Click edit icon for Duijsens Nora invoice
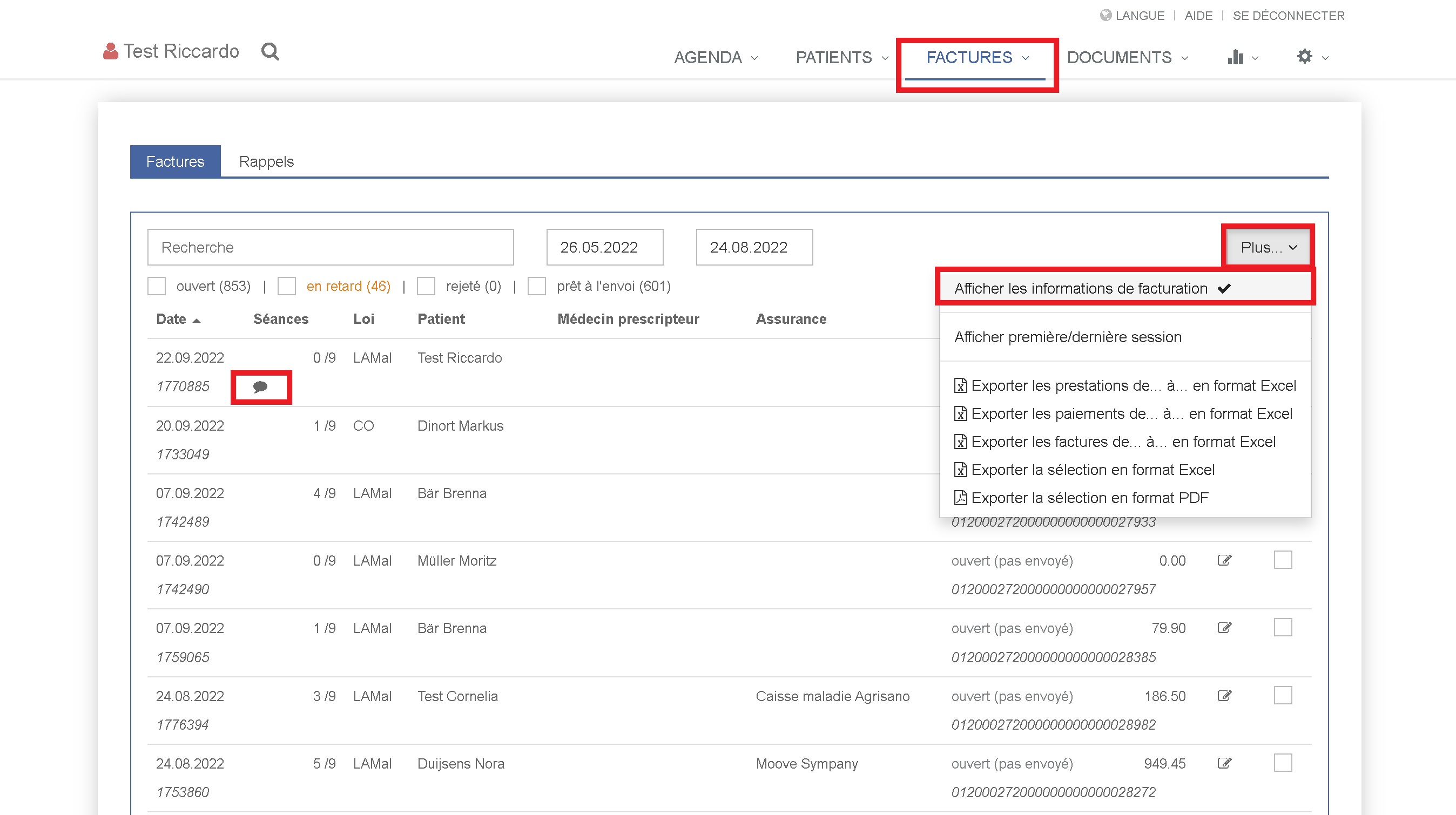Viewport: 1456px width, 815px height. tap(1224, 764)
